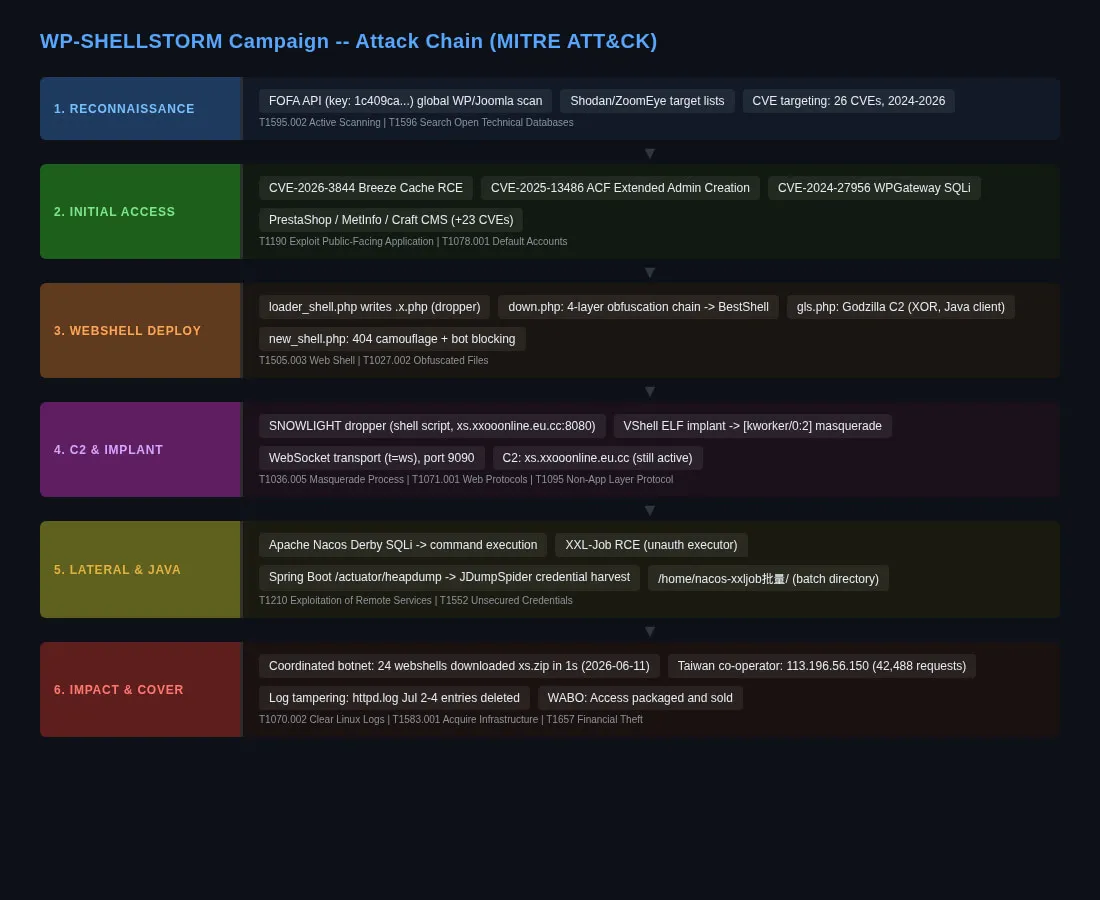This screenshot has width=1100, height=900.
Task: Click the Shodan/ZoomEye target lists chip
Action: [647, 101]
